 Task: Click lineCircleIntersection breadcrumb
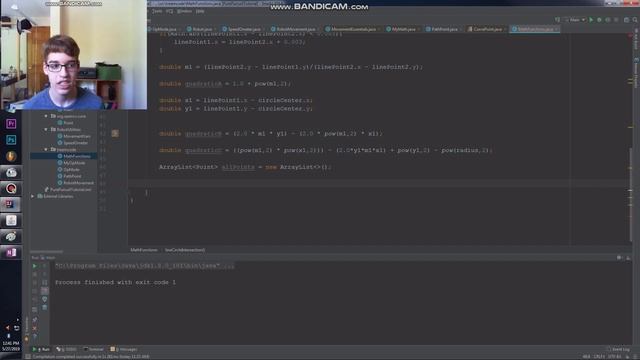[185, 250]
